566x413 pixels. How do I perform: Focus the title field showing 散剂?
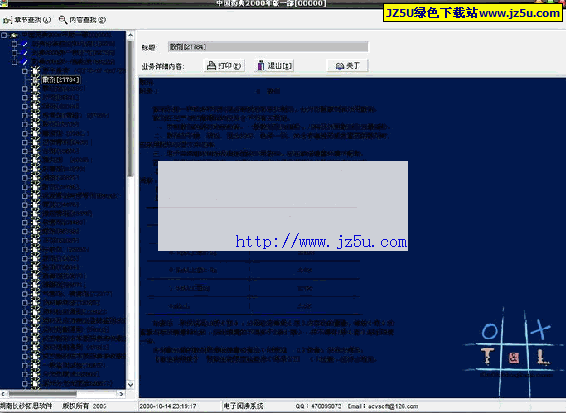[x=268, y=47]
